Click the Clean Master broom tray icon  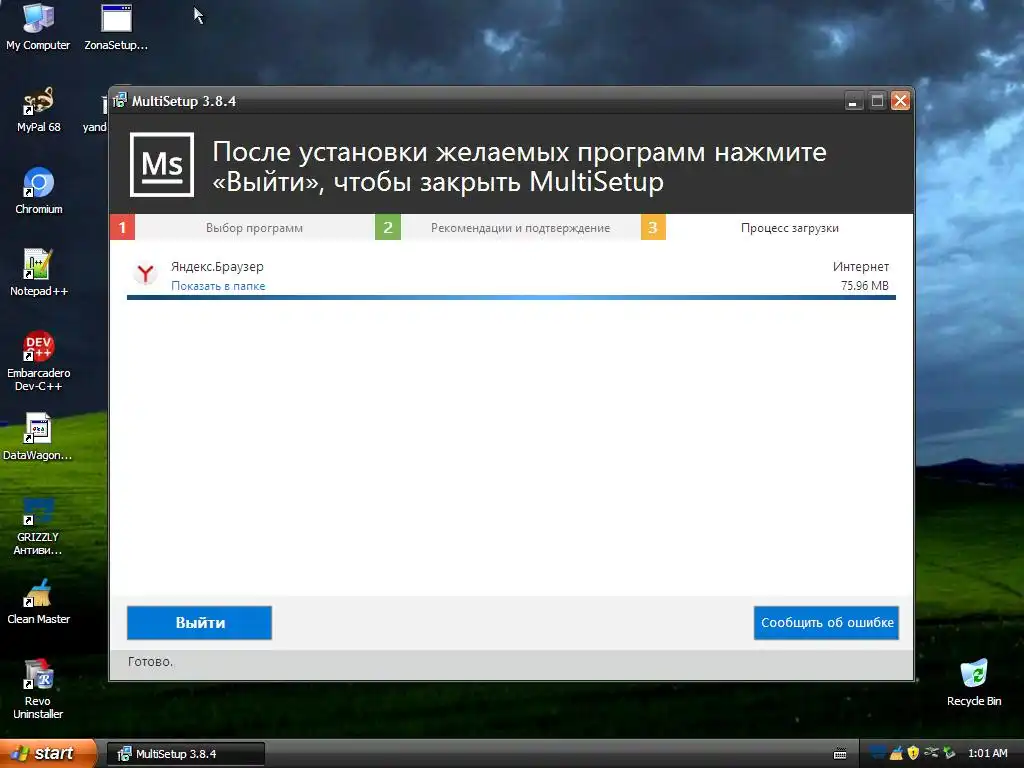click(x=896, y=753)
